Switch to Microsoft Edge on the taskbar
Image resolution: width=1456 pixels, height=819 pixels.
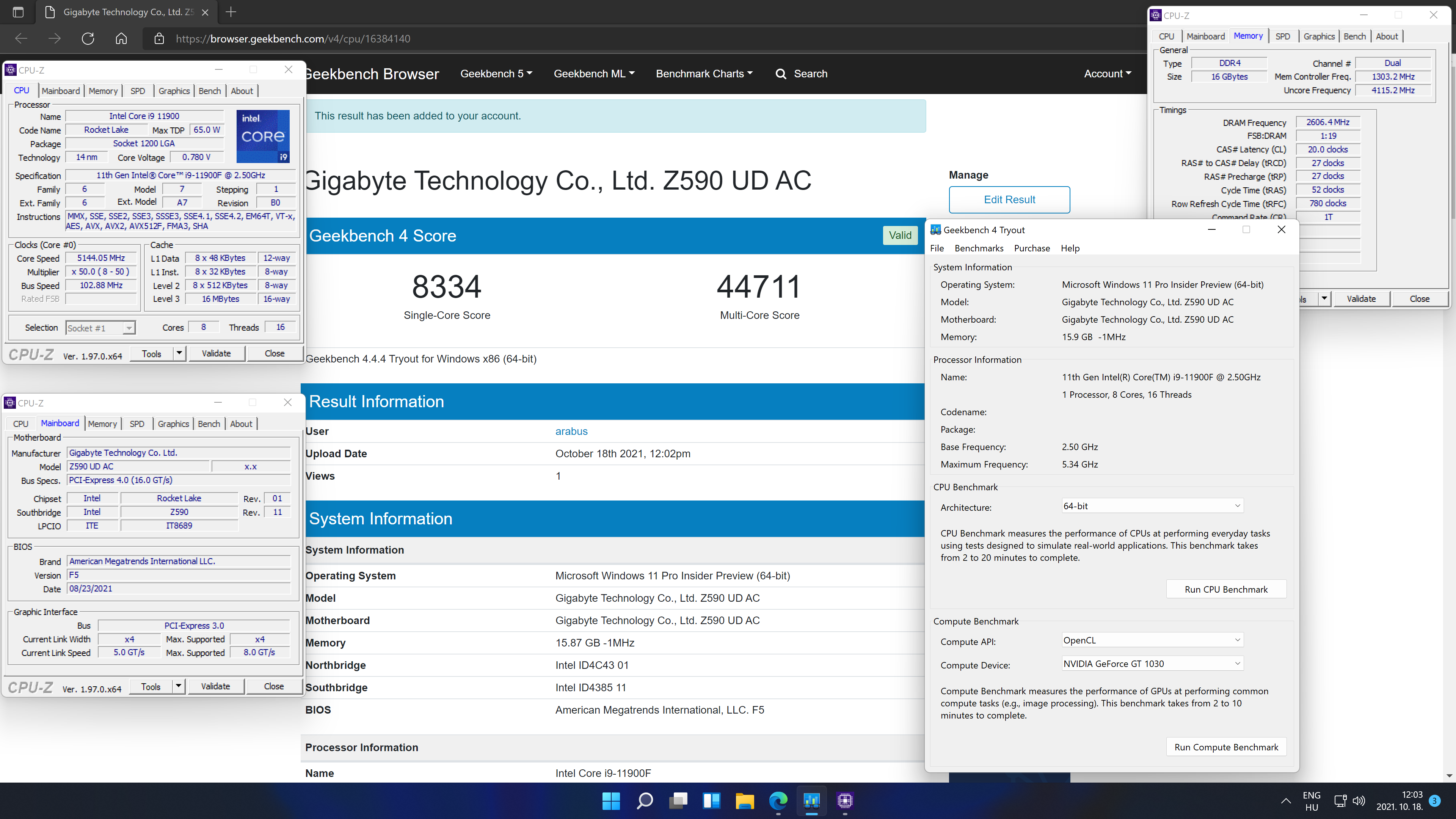[x=778, y=800]
